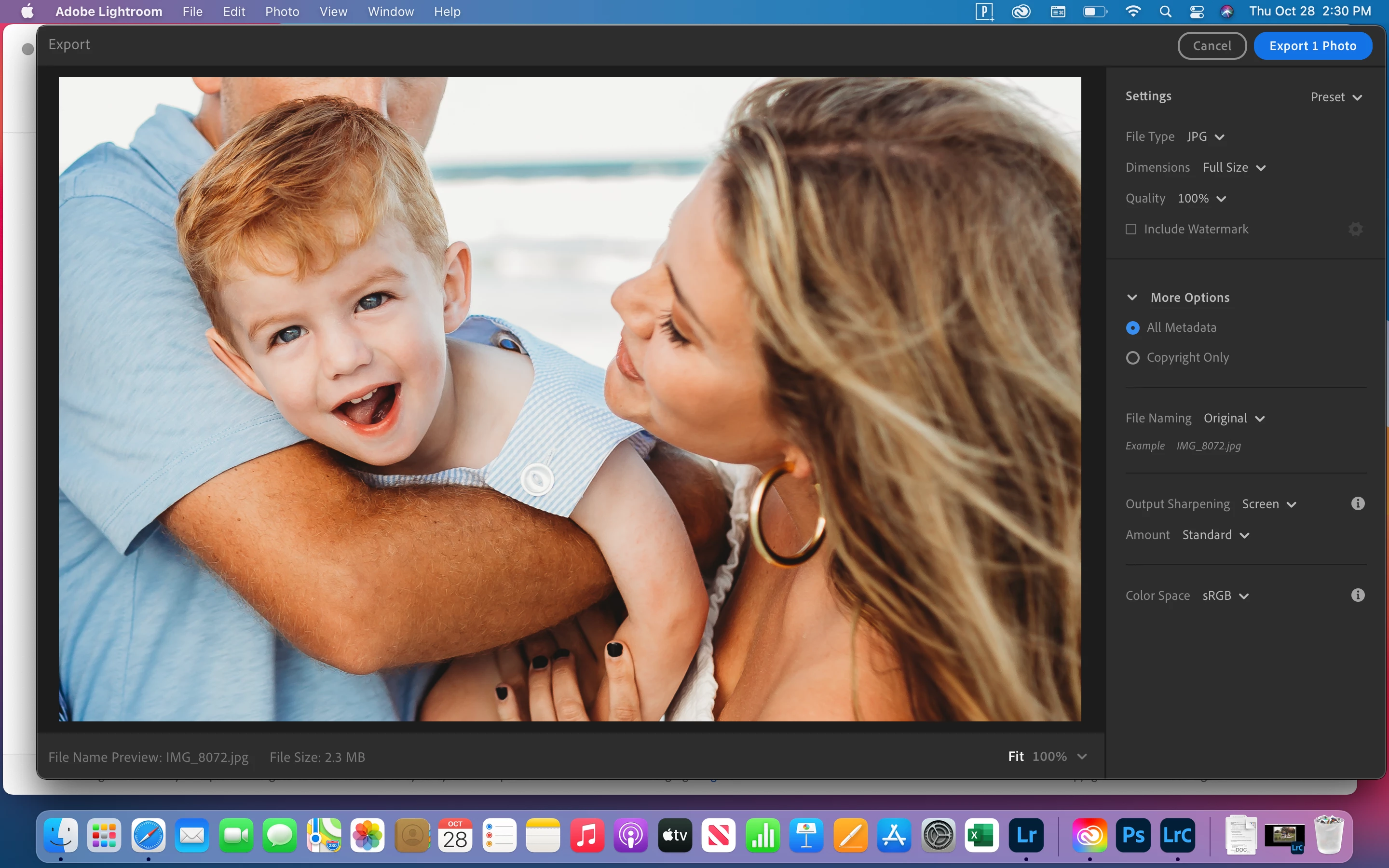1389x868 pixels.
Task: Open Lightroom Classic from the dock
Action: coord(1177,835)
